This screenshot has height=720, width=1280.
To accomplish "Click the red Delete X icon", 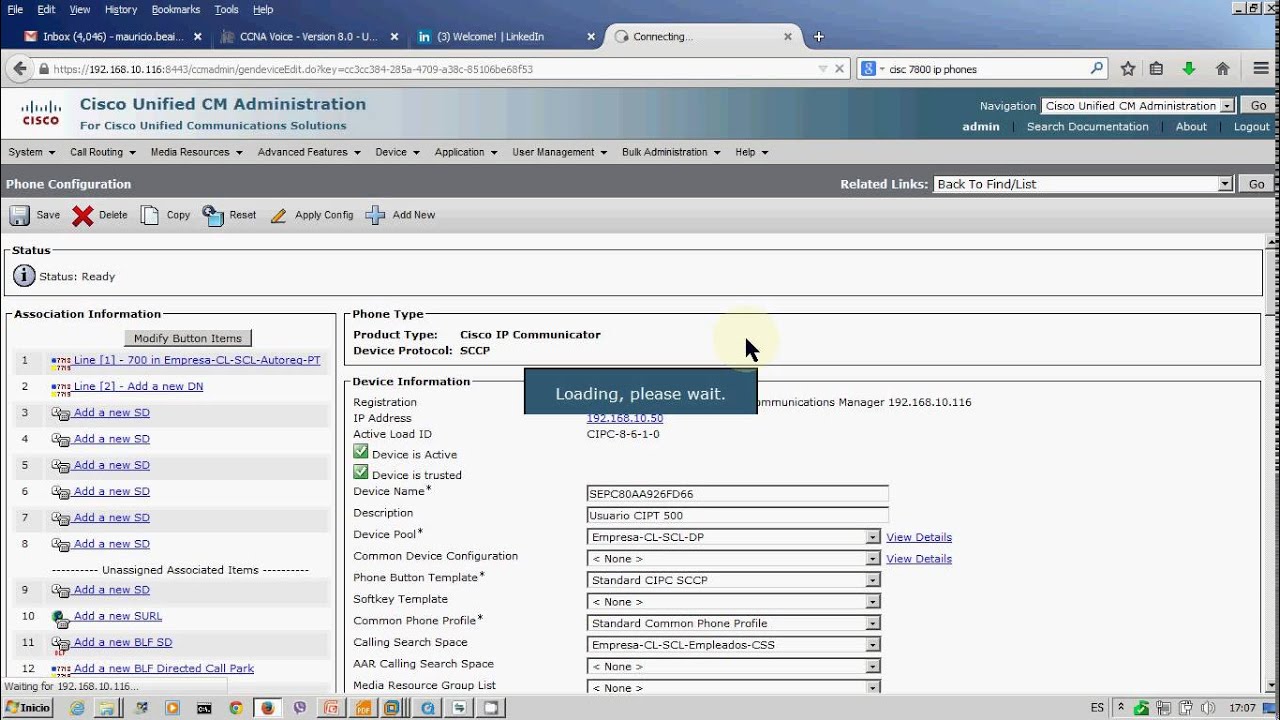I will [x=82, y=215].
